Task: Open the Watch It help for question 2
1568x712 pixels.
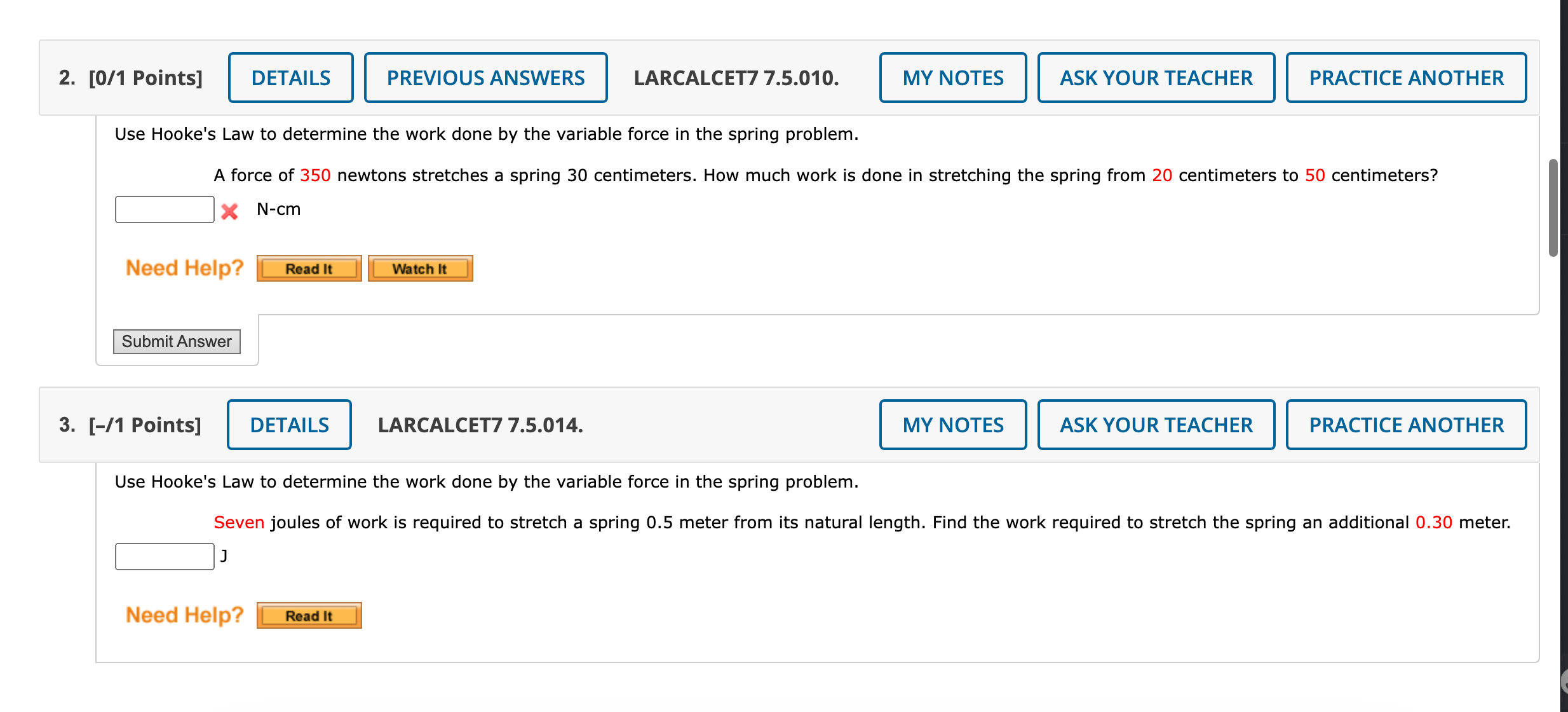Action: pyautogui.click(x=420, y=268)
